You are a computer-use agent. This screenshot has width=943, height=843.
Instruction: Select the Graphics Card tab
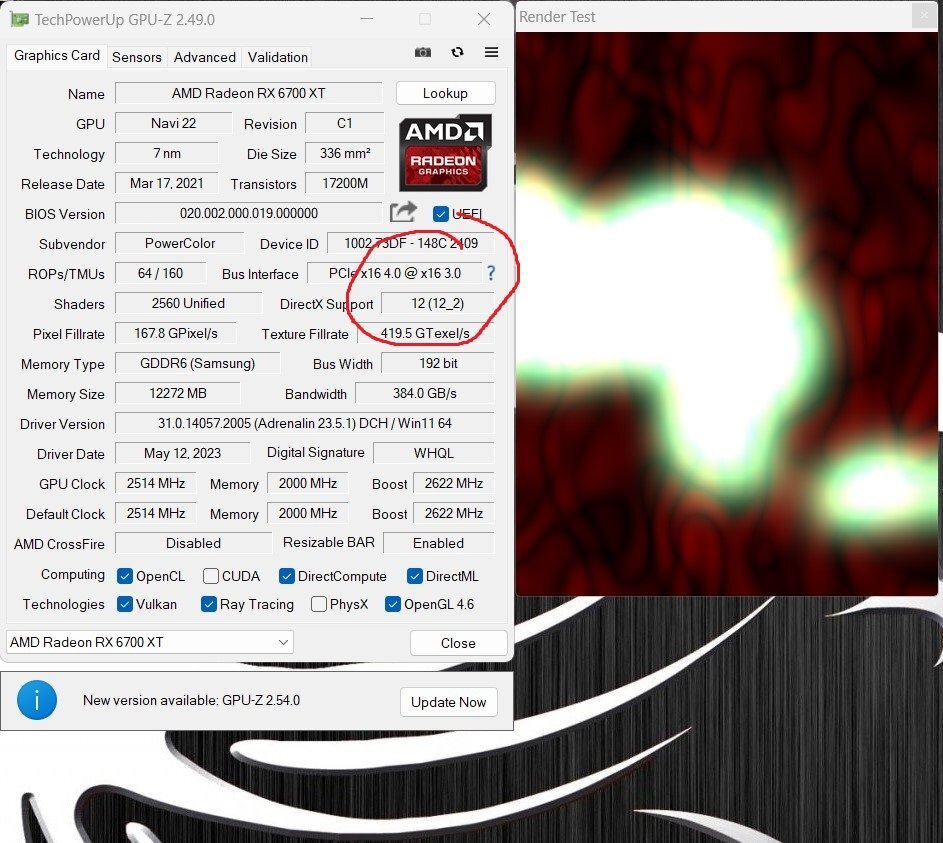coord(57,56)
